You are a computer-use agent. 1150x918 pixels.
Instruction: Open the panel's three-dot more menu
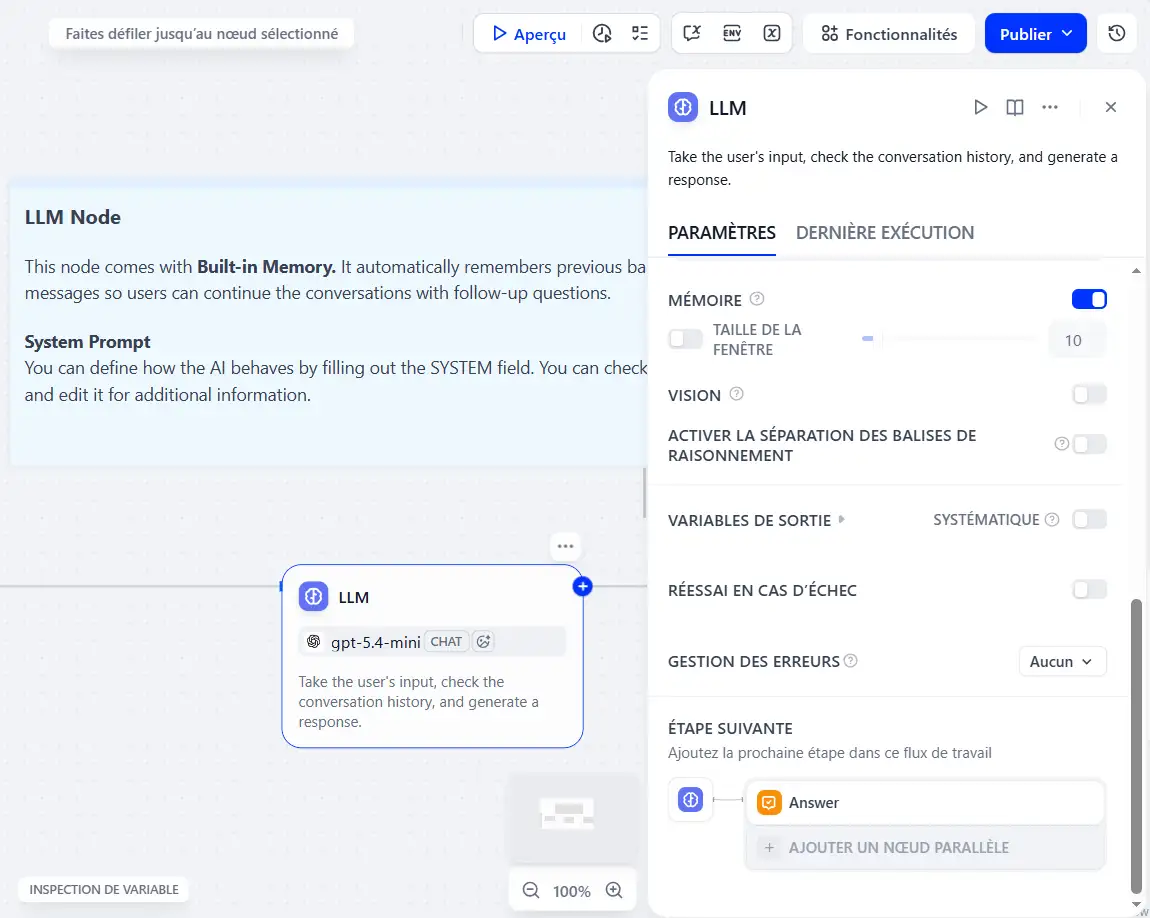point(1050,107)
